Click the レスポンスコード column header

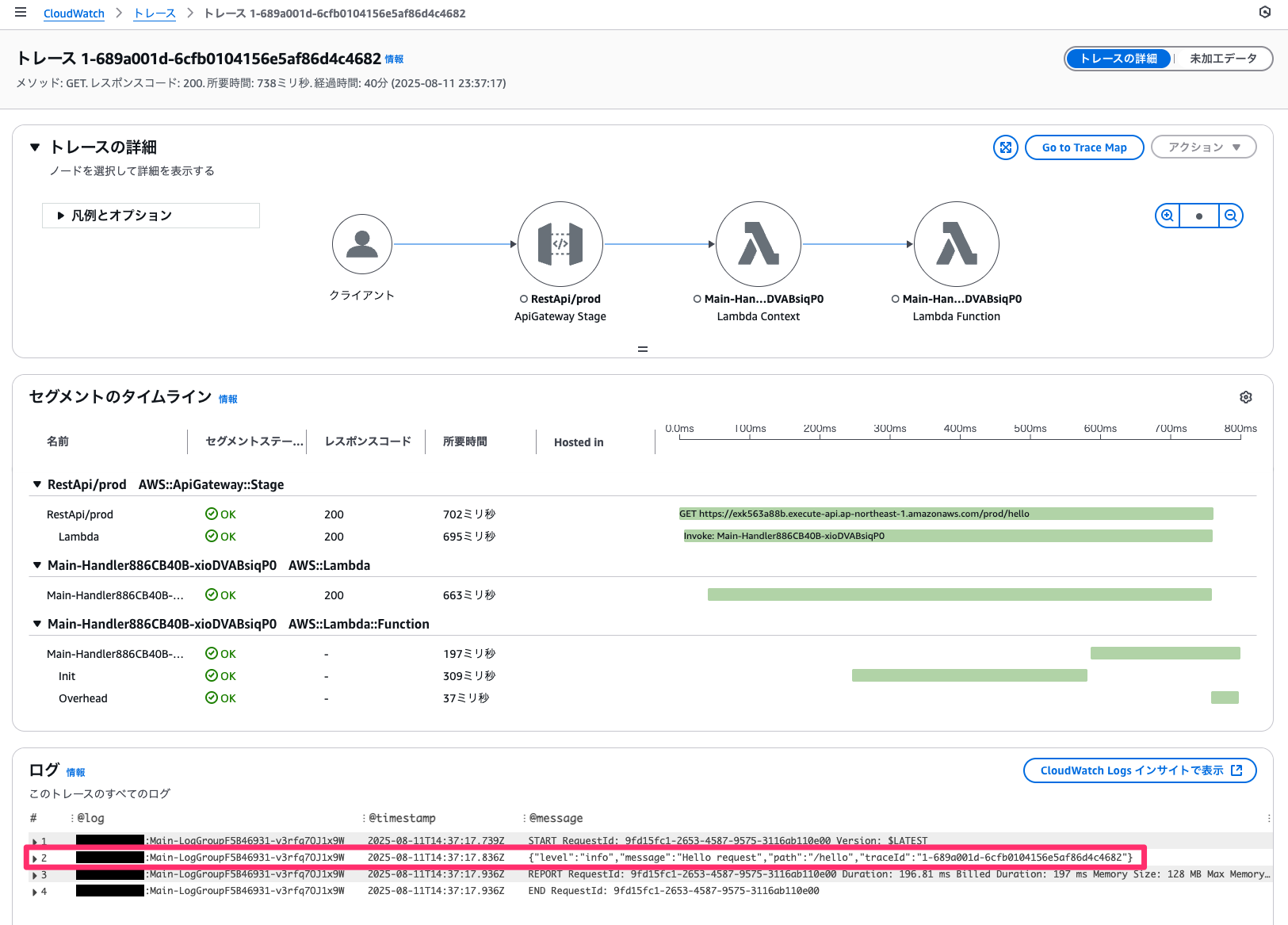point(368,441)
